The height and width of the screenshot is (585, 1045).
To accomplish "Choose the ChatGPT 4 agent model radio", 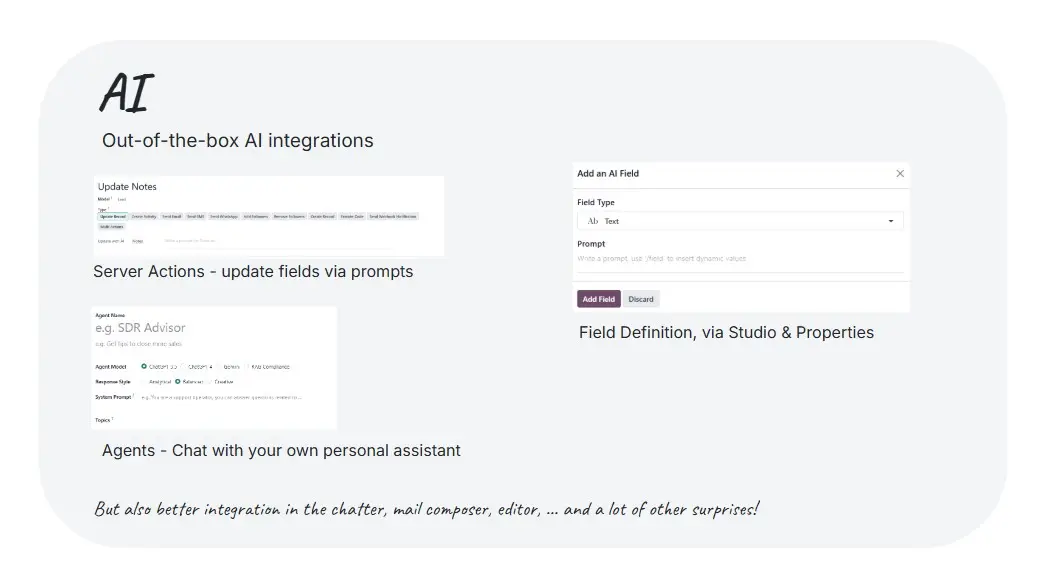I will 185,366.
